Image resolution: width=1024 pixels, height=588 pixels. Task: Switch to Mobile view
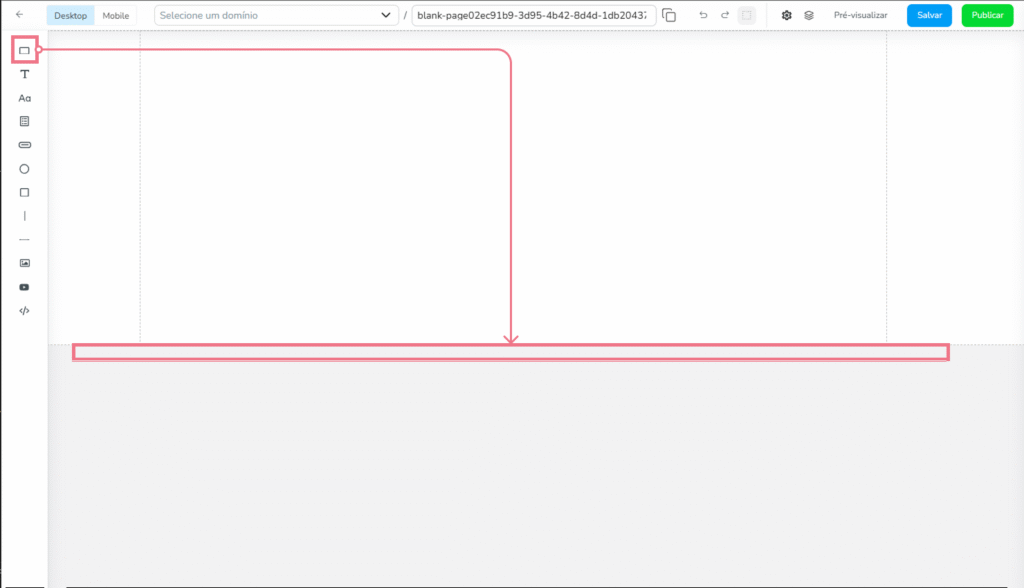[x=116, y=16]
